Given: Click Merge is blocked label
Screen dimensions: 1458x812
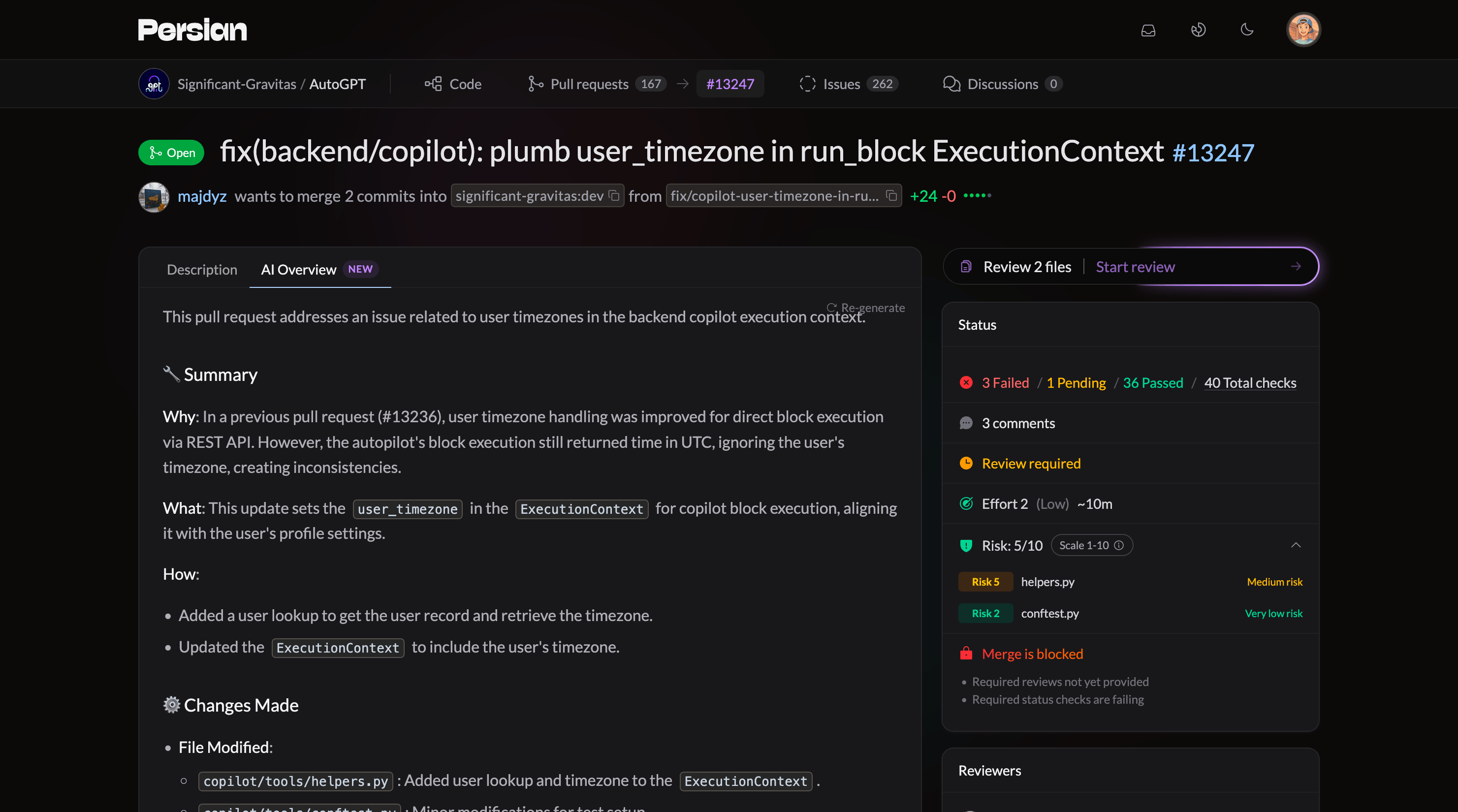Looking at the screenshot, I should pos(1032,654).
